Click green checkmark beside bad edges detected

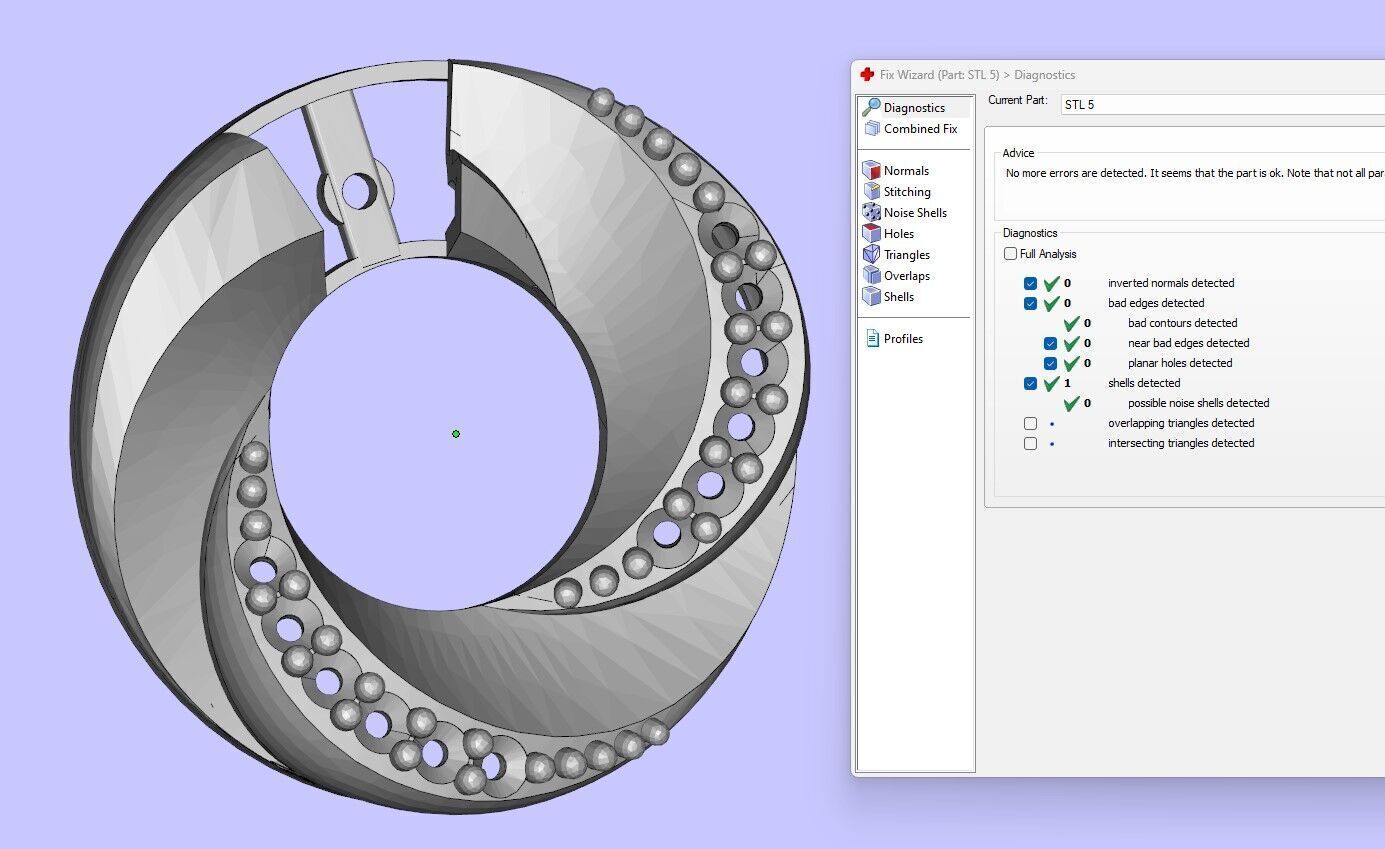pos(1051,303)
